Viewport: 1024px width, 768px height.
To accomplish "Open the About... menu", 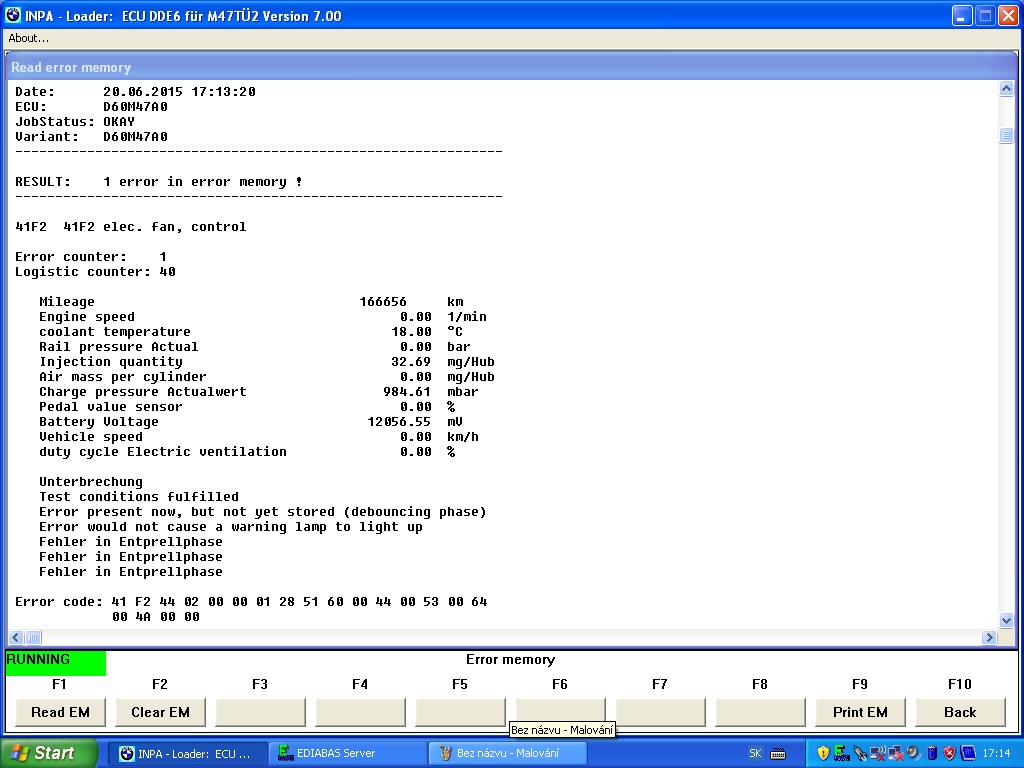I will click(29, 38).
